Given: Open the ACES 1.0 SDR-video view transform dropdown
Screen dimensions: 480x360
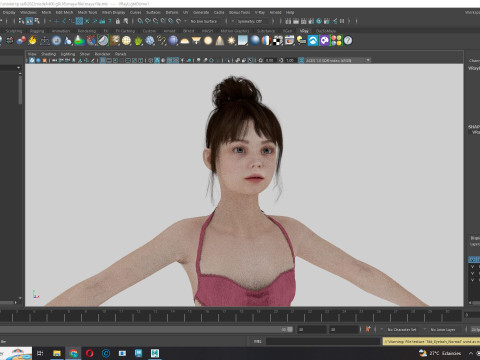Looking at the screenshot, I should [x=338, y=60].
